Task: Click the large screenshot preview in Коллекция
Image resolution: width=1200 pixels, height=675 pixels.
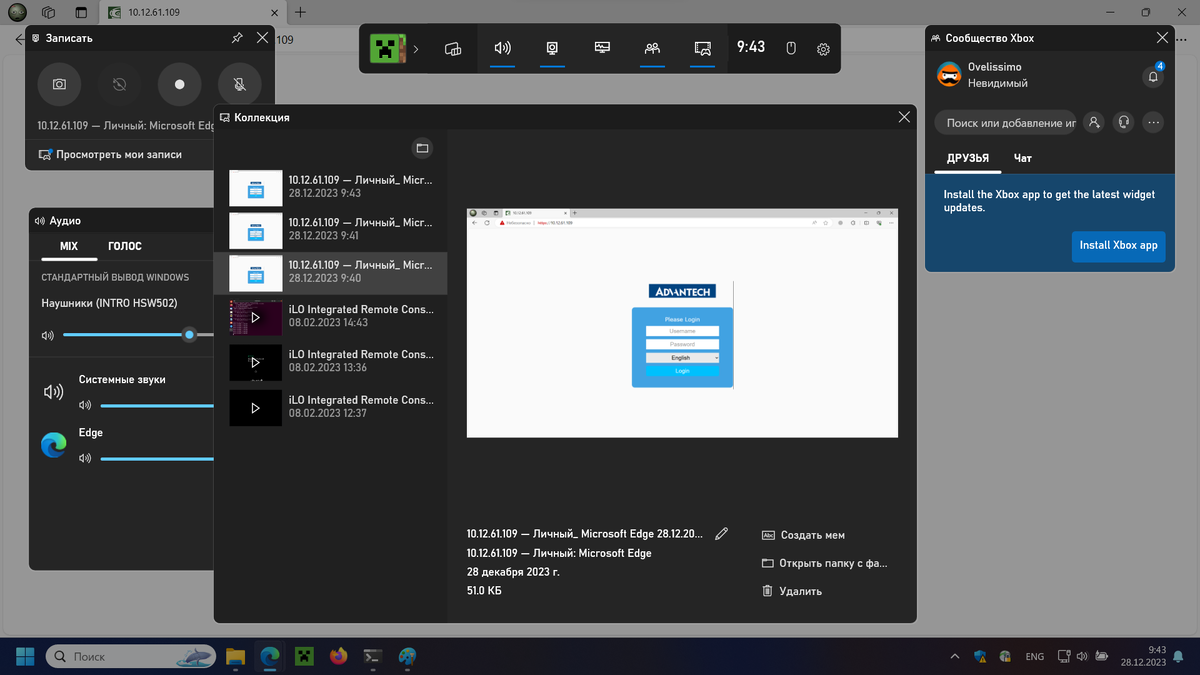Action: pos(682,323)
